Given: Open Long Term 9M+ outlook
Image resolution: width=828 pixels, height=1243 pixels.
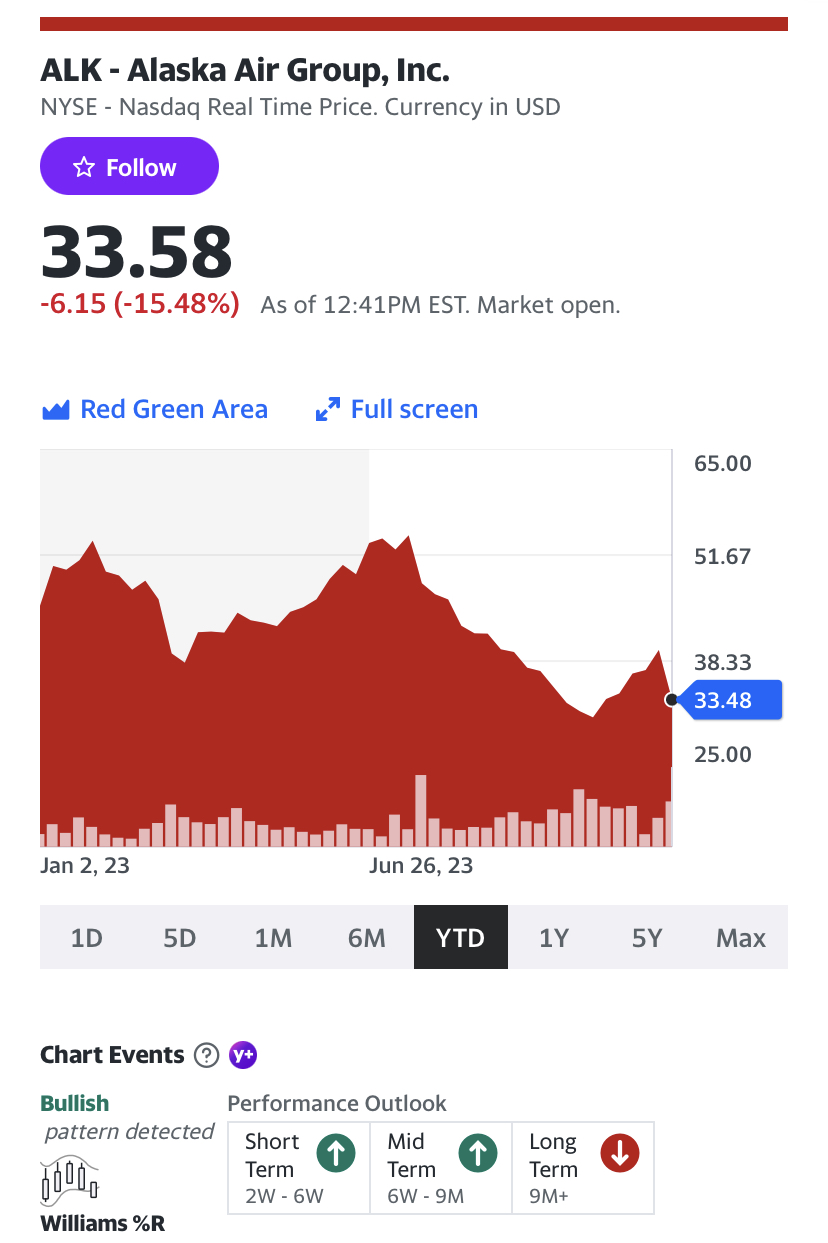Looking at the screenshot, I should point(583,1168).
